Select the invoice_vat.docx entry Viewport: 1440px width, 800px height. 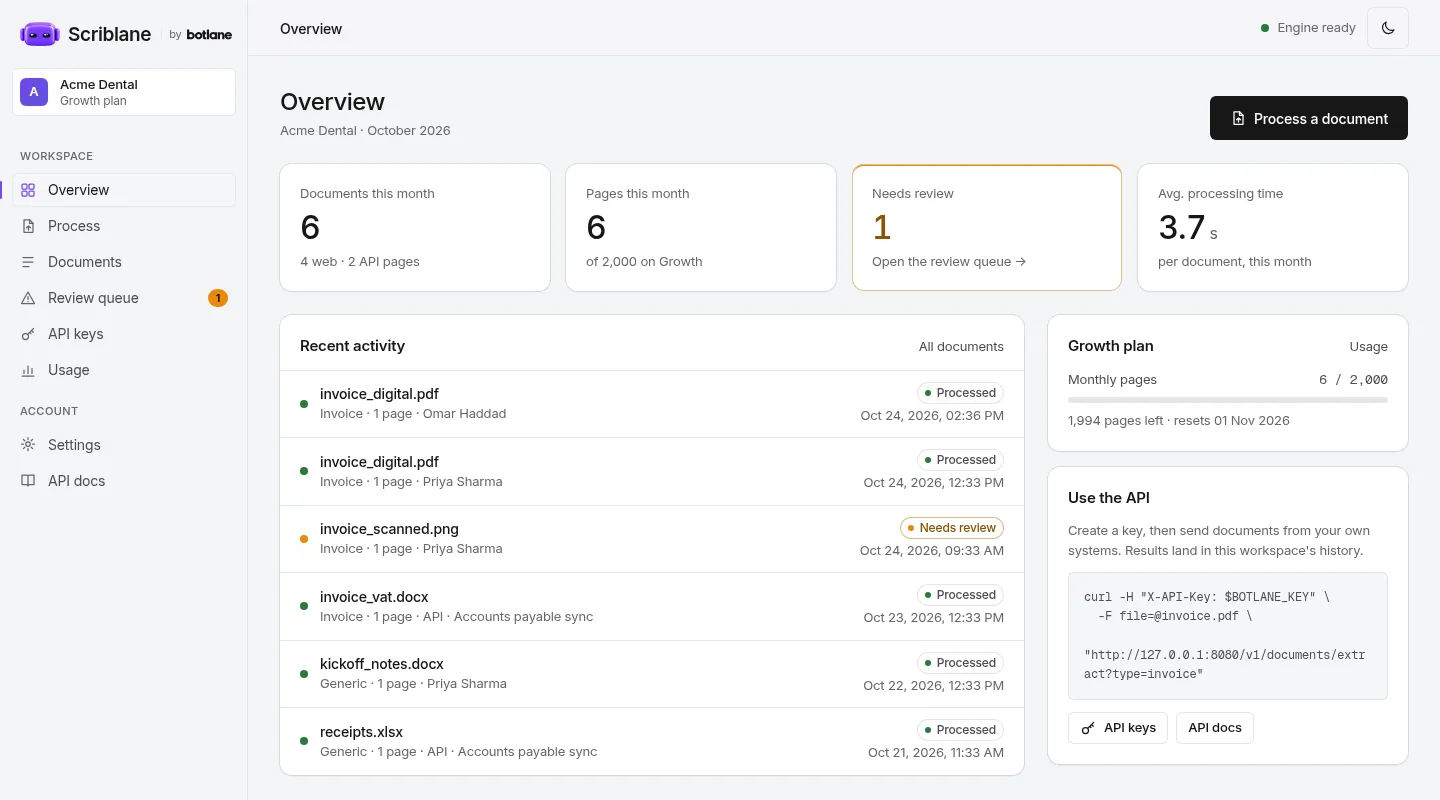coord(652,606)
